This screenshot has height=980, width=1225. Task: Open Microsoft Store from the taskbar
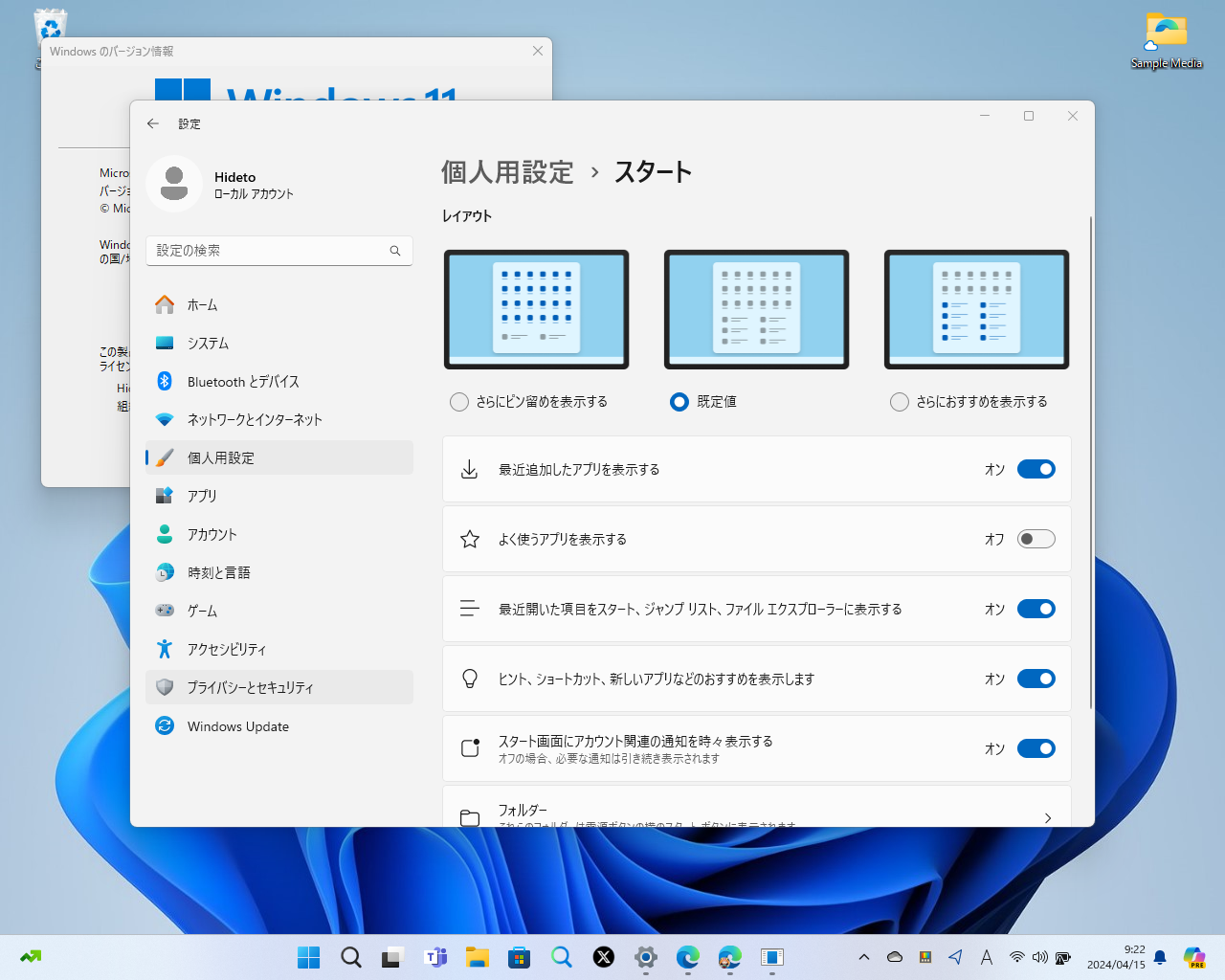519,956
